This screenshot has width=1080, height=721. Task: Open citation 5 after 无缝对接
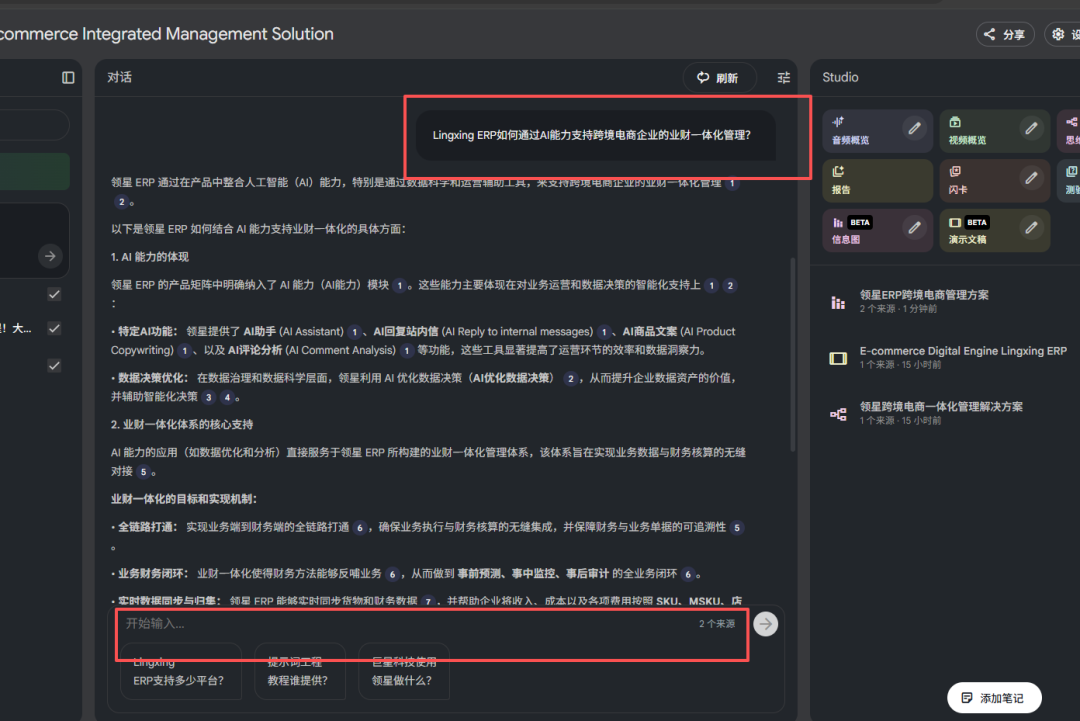(143, 472)
